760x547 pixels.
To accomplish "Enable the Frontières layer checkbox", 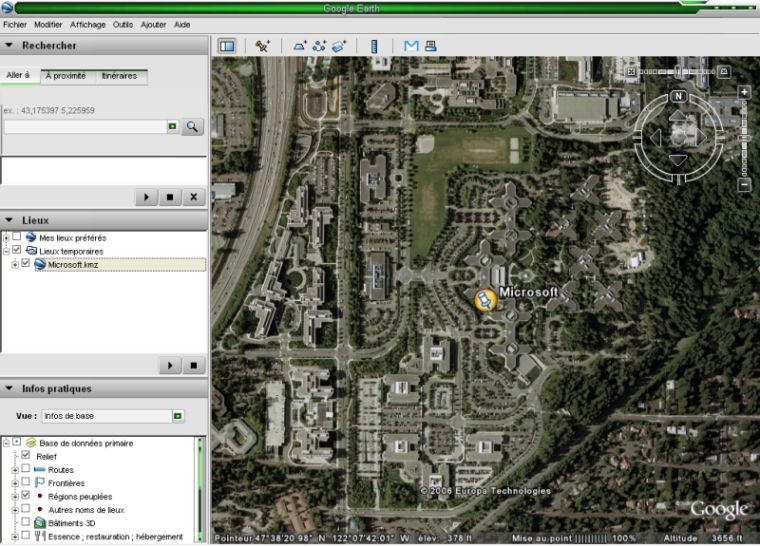I will [26, 482].
